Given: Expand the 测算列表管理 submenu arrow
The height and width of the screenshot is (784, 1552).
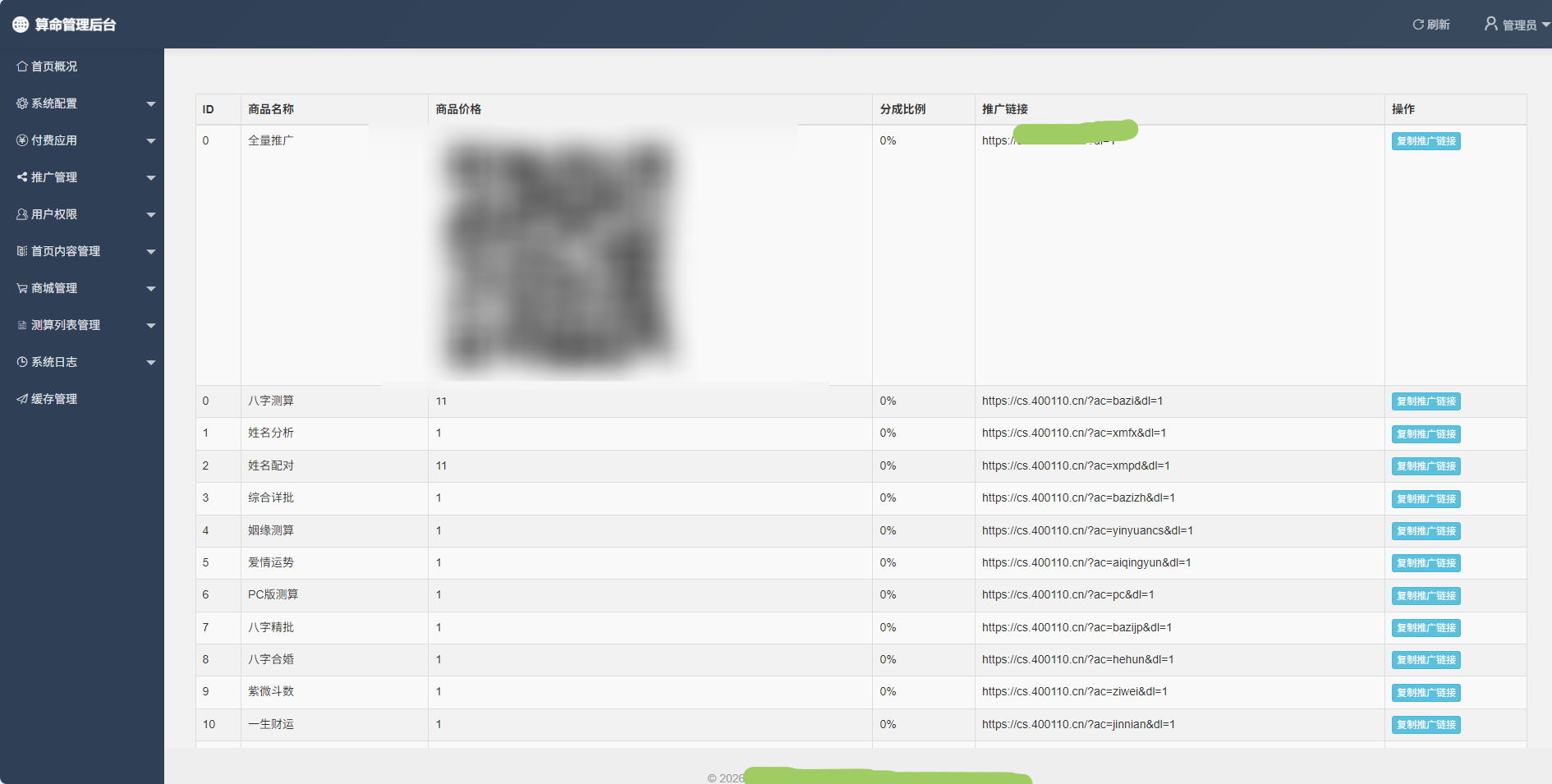Looking at the screenshot, I should 151,326.
